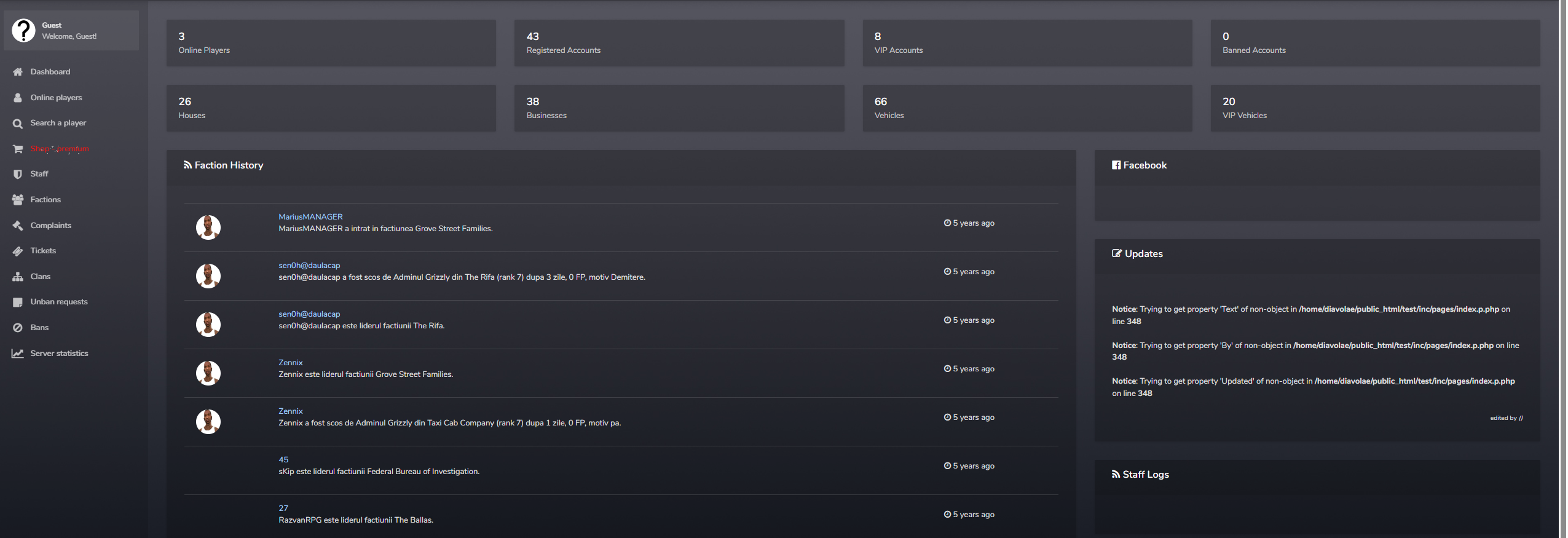Click the Search a player magnifier icon
Screen dimensions: 1568x538
(x=18, y=124)
